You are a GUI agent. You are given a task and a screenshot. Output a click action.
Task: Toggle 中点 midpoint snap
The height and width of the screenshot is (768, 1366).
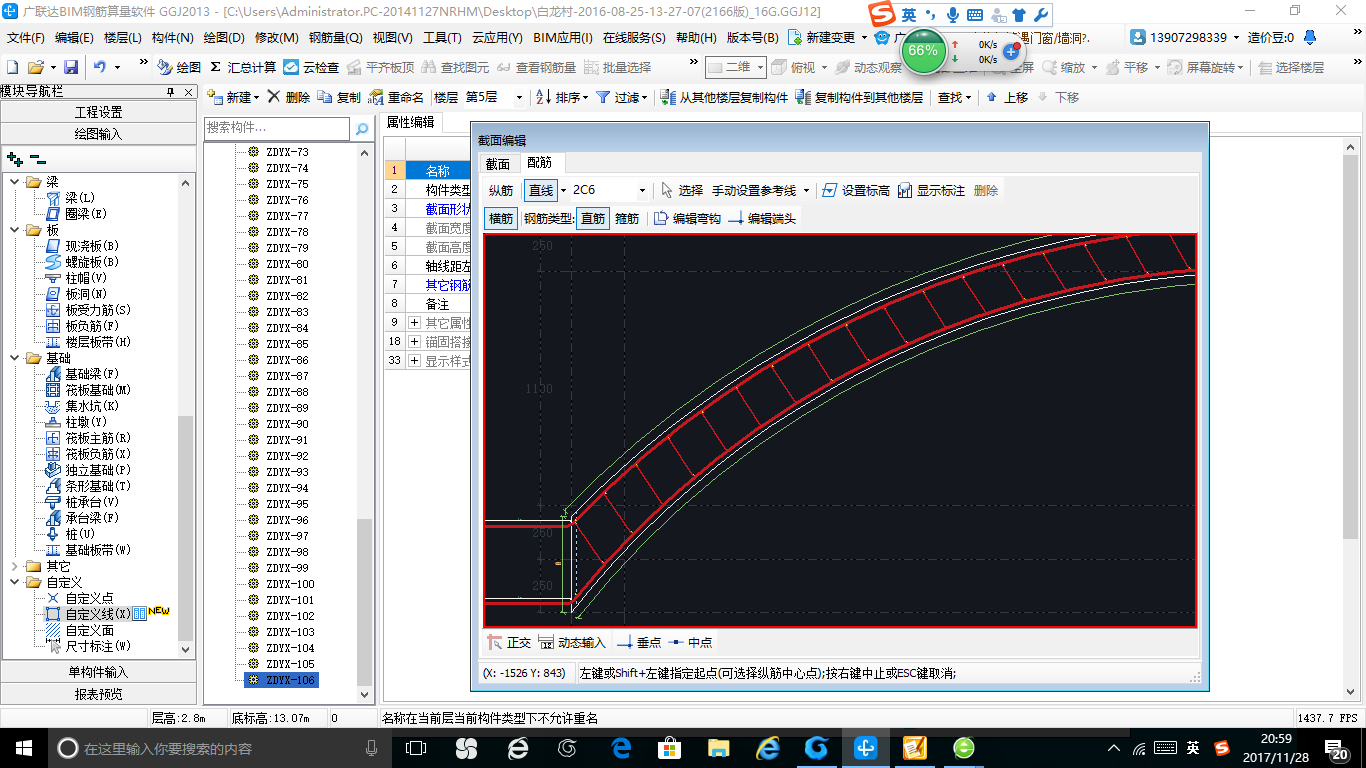pos(691,642)
